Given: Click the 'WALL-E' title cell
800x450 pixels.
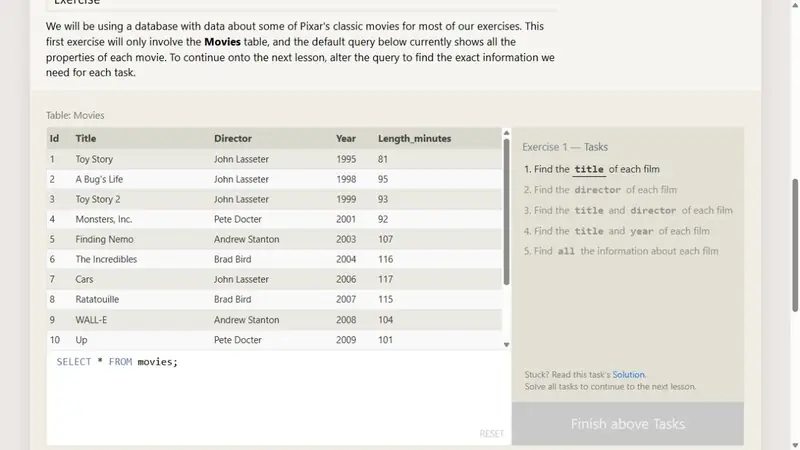Looking at the screenshot, I should (91, 320).
